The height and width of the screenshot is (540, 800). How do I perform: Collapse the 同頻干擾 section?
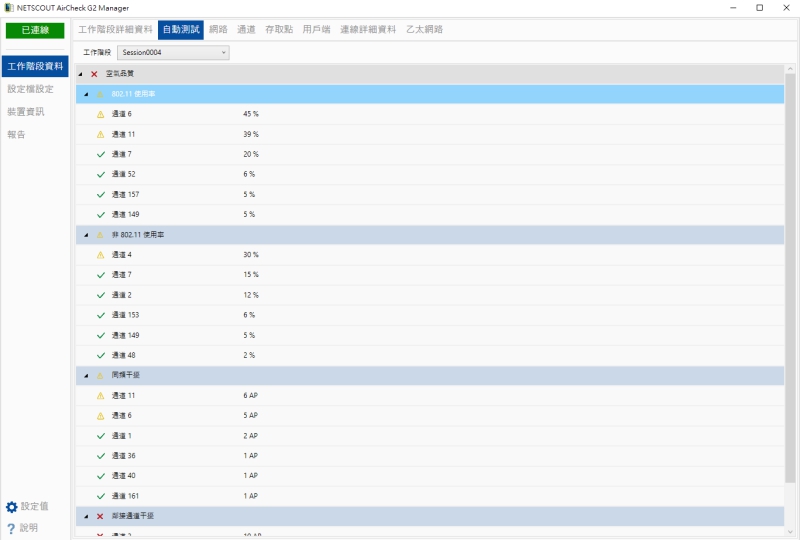86,375
